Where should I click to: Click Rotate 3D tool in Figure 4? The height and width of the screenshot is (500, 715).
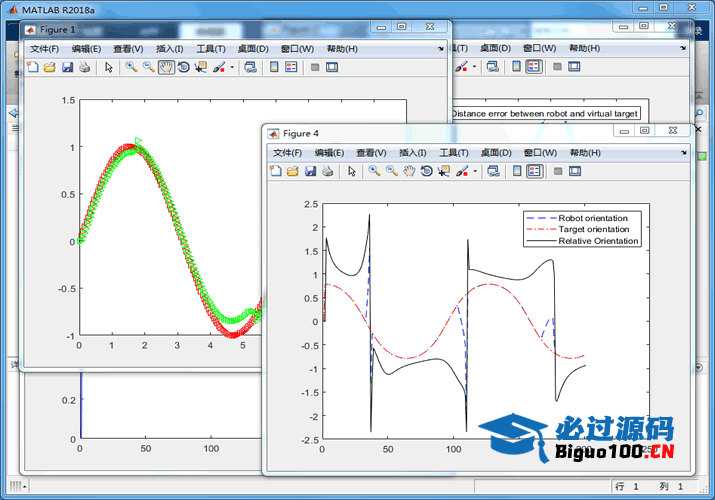pos(427,171)
